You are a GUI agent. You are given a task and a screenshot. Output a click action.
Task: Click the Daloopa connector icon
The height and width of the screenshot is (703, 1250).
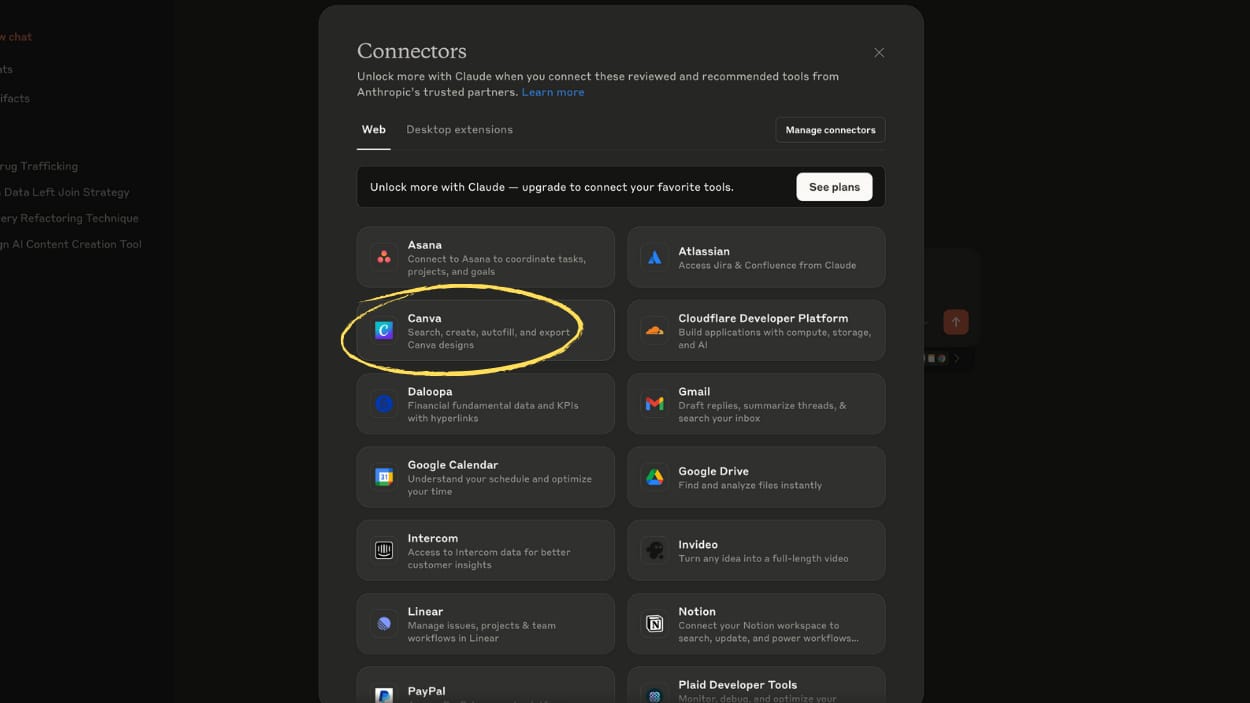pyautogui.click(x=384, y=404)
